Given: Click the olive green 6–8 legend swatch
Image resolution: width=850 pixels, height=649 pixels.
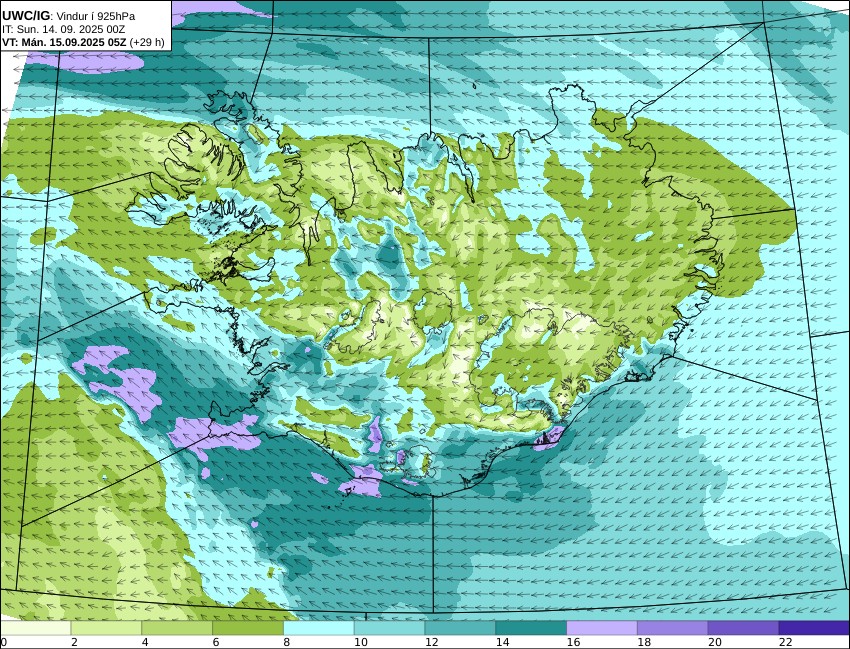Looking at the screenshot, I should coord(248,628).
